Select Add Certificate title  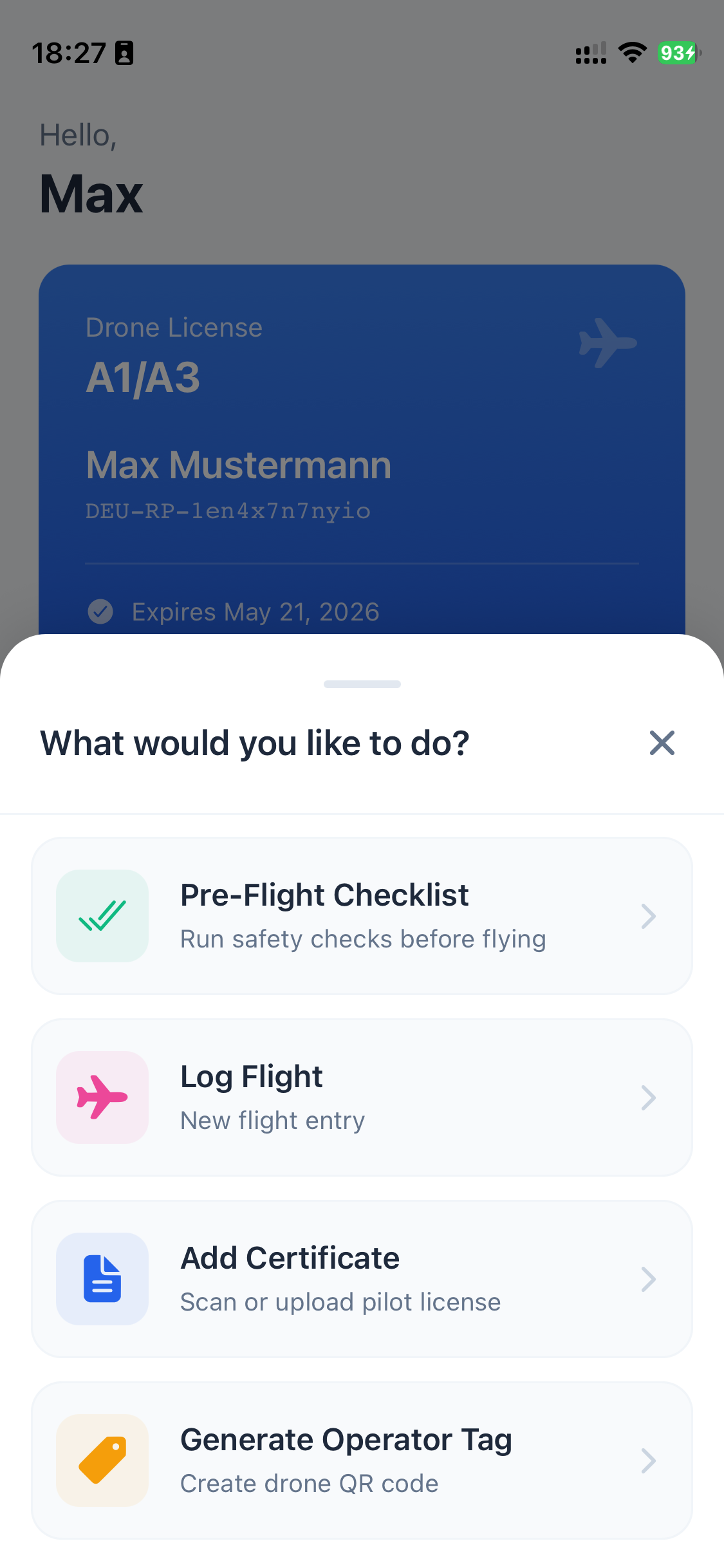click(x=290, y=1258)
